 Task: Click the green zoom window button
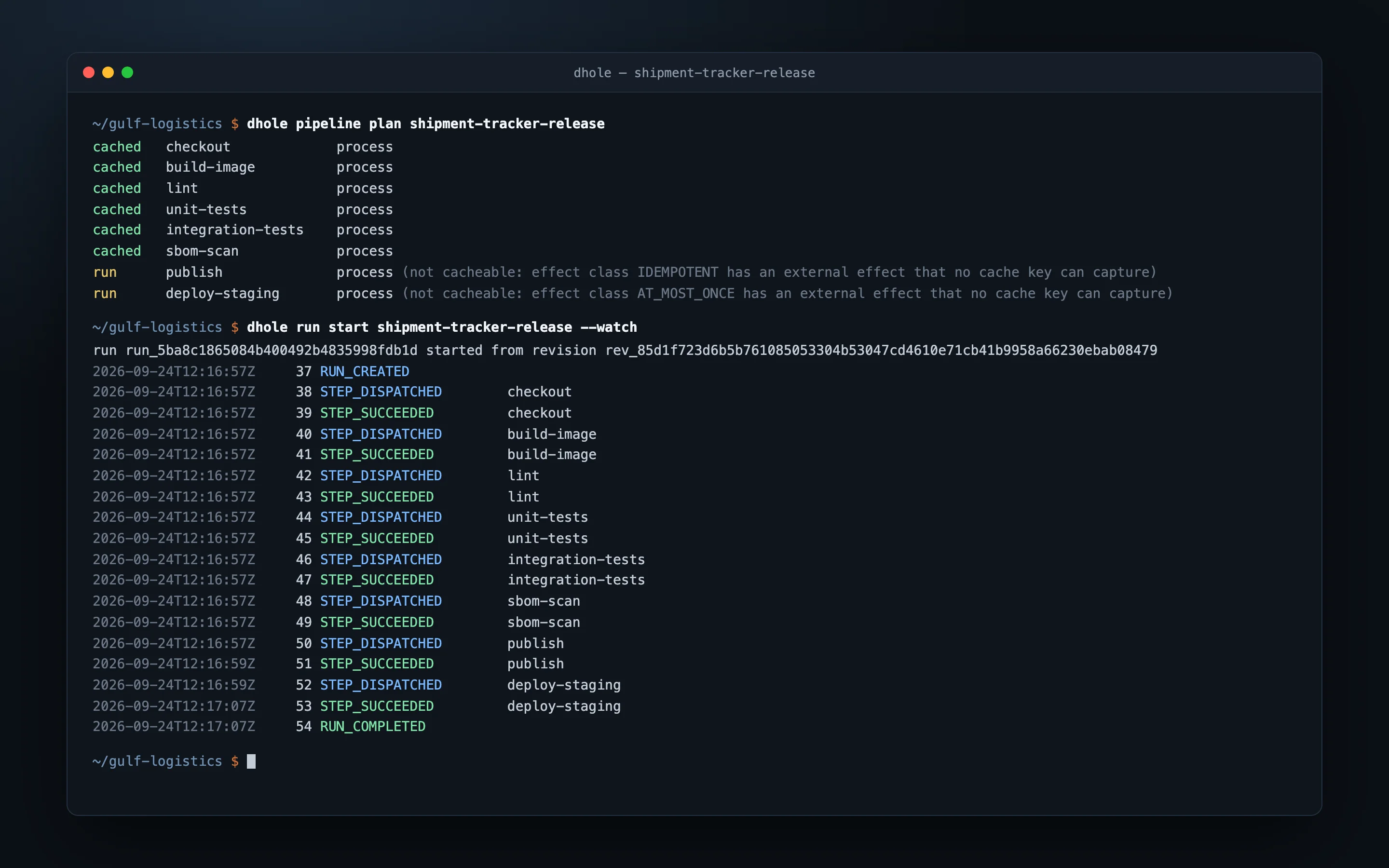[127, 72]
